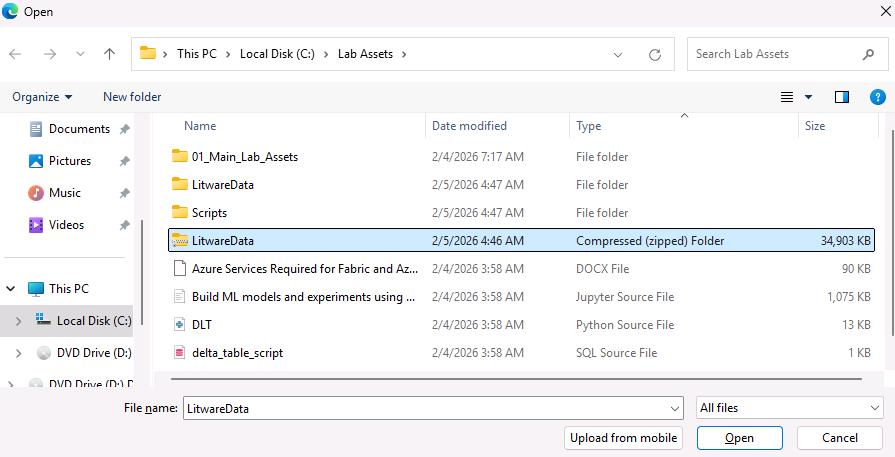Image resolution: width=895 pixels, height=457 pixels.
Task: Expand the File name dropdown arrow
Action: pos(675,409)
